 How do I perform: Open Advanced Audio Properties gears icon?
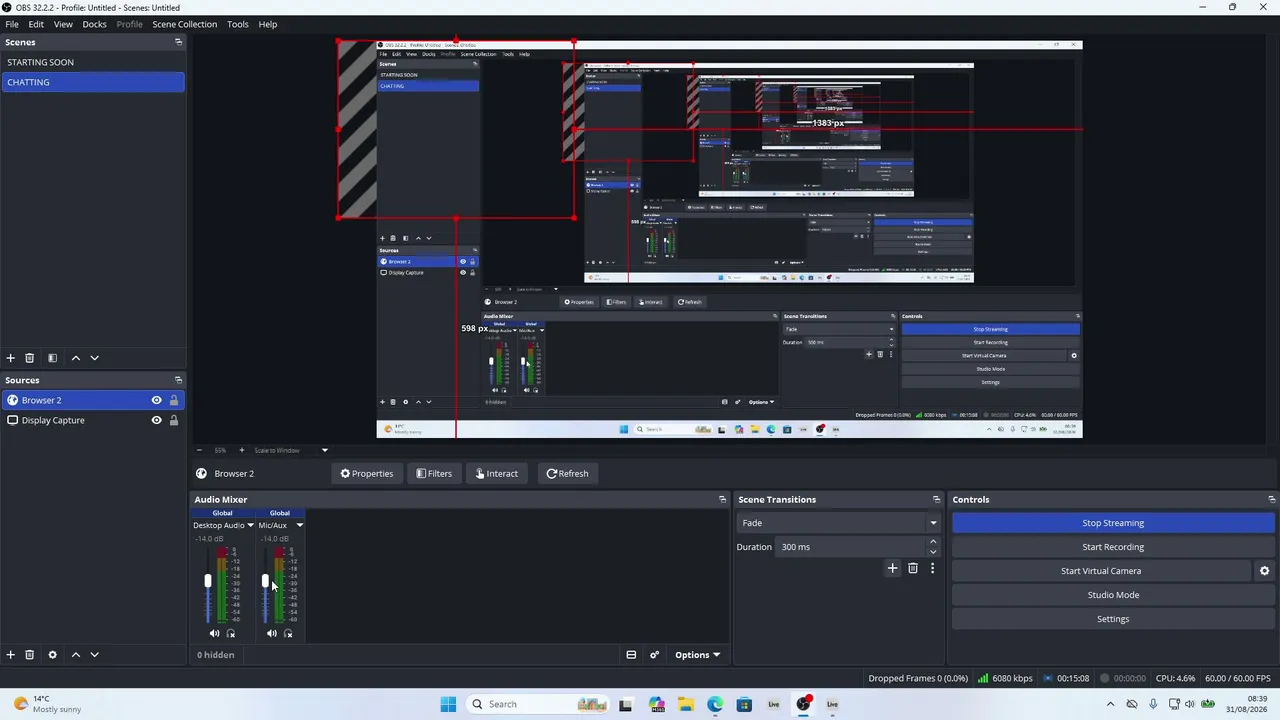tap(654, 655)
